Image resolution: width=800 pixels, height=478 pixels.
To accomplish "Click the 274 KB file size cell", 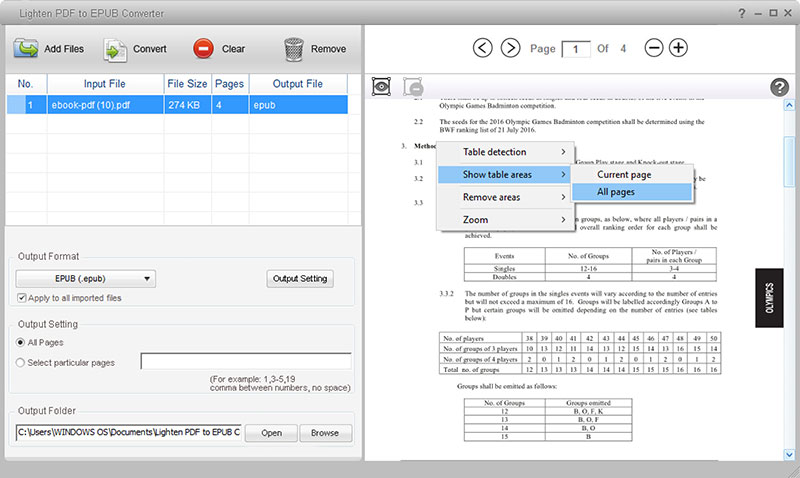I will 187,105.
